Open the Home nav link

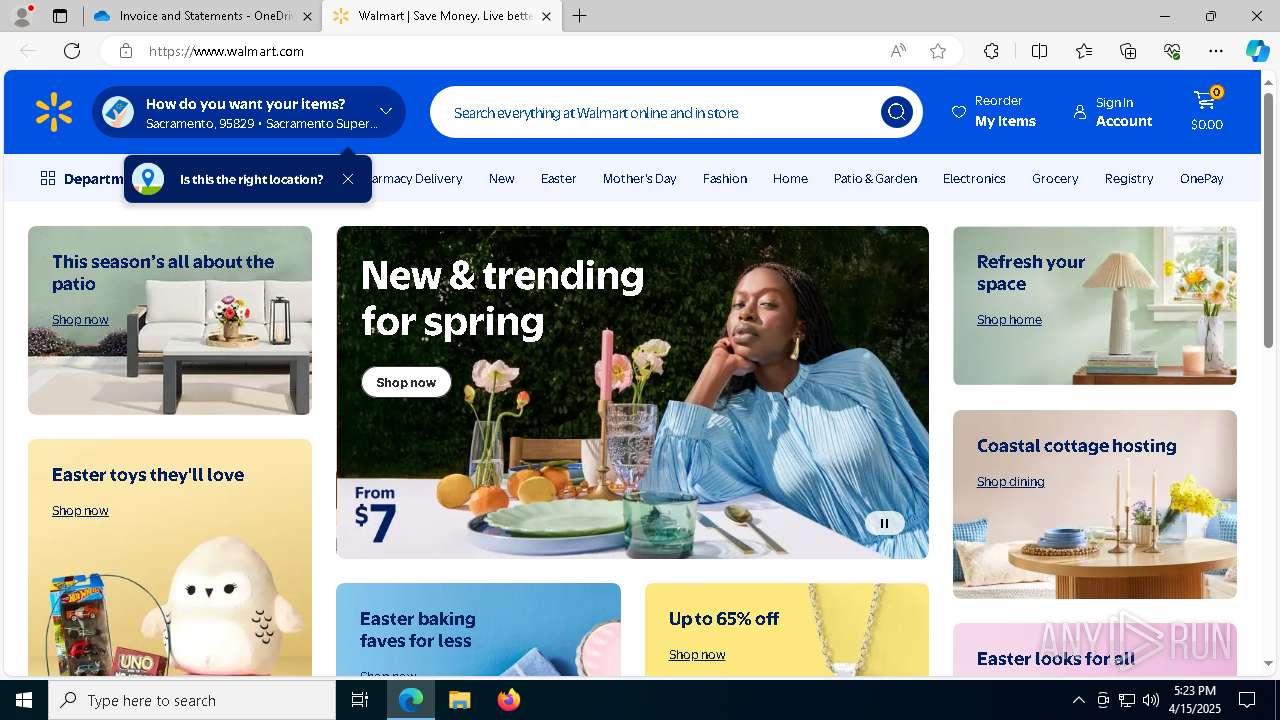[790, 178]
